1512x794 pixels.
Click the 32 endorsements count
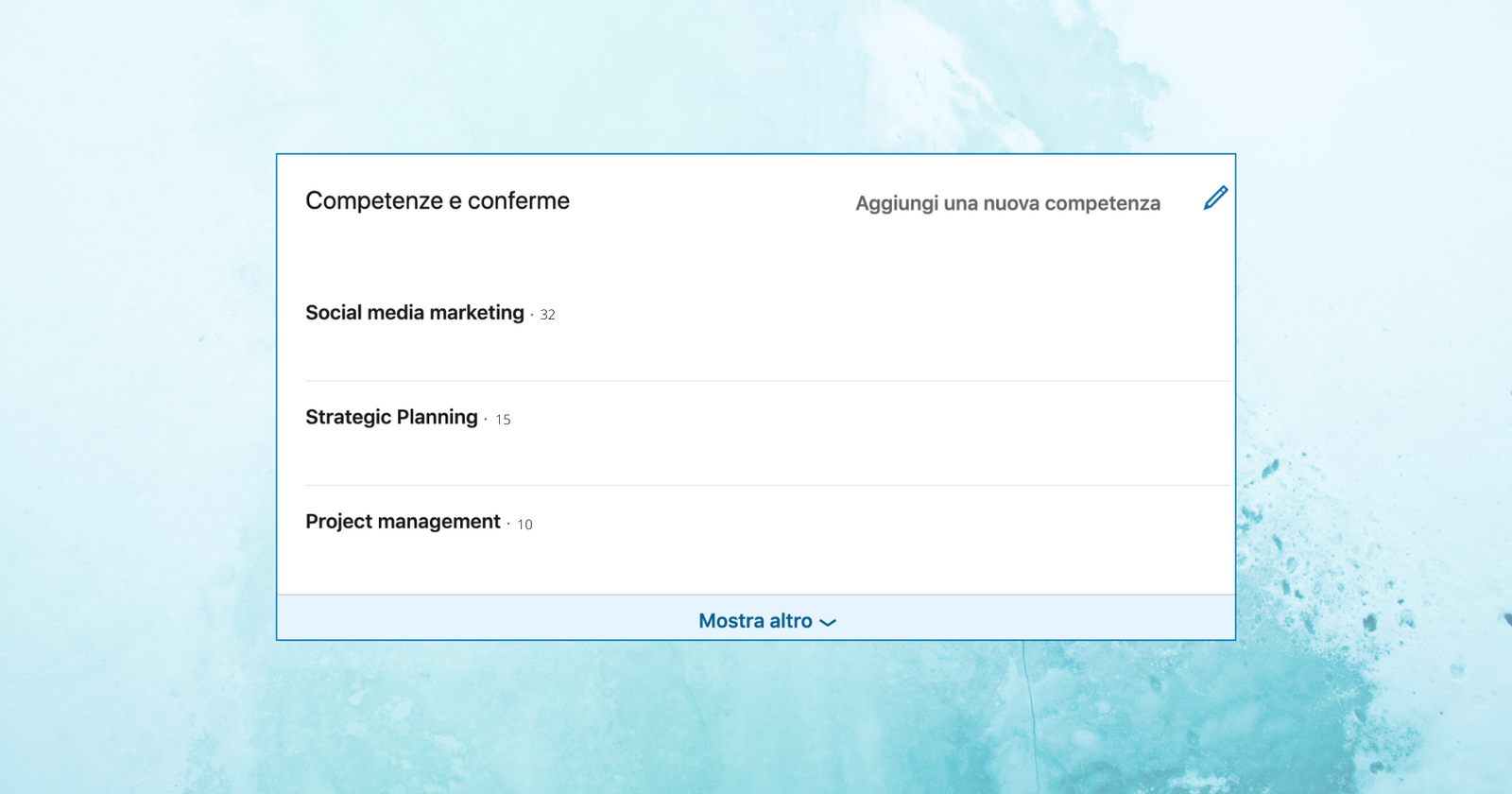pos(547,315)
